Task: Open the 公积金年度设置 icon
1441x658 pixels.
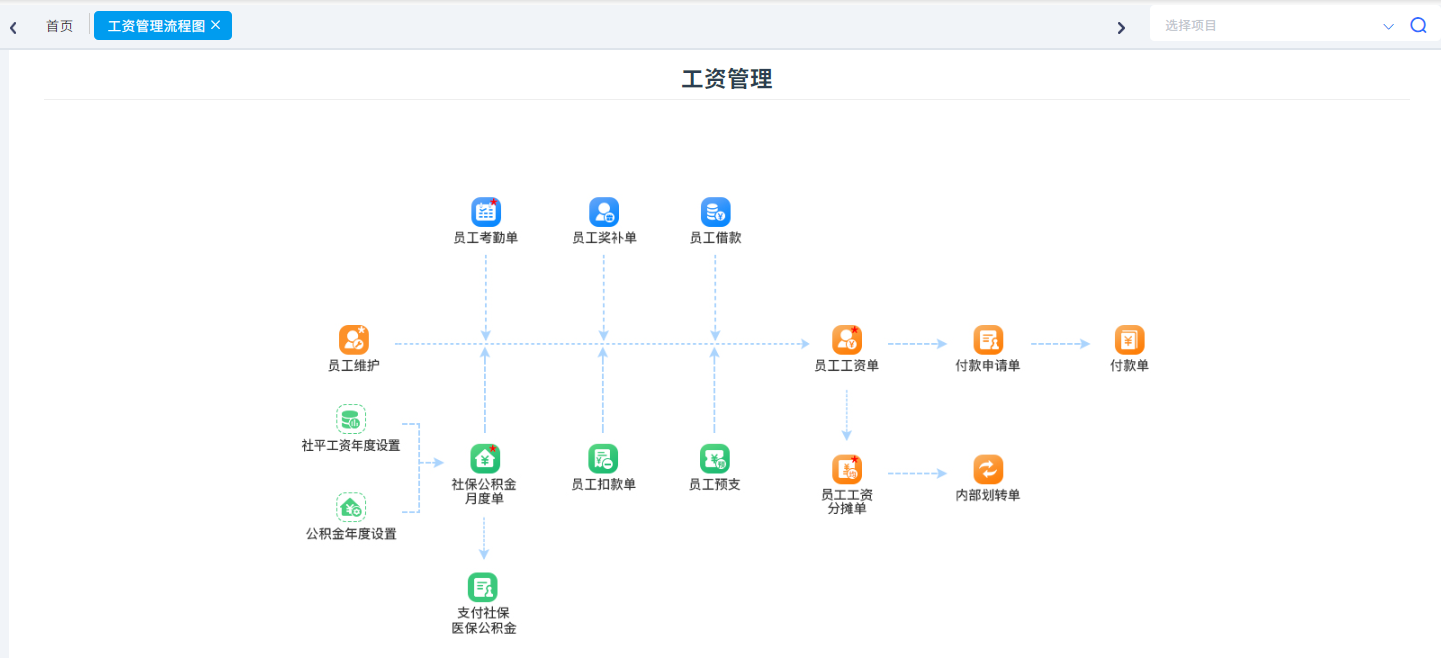Action: [351, 507]
